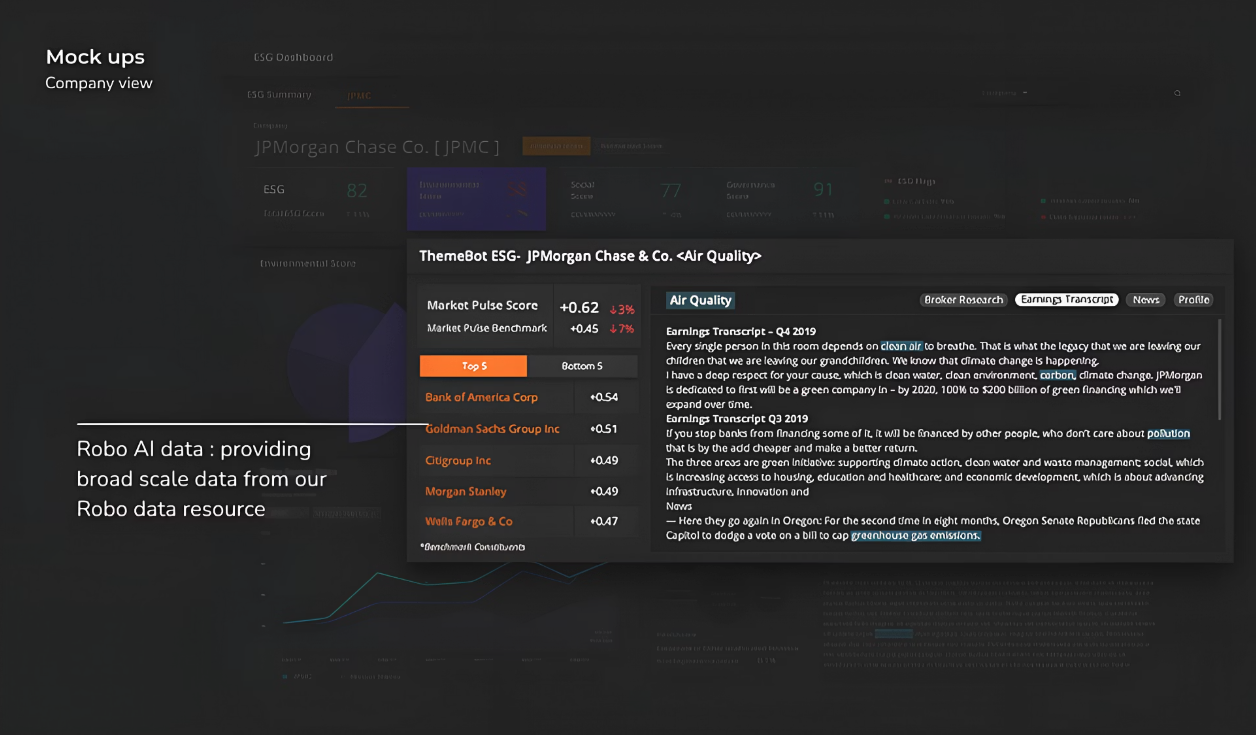Screen dimensions: 1256x735
Task: Click the ThemeBot ESG panel title
Action: 590,256
